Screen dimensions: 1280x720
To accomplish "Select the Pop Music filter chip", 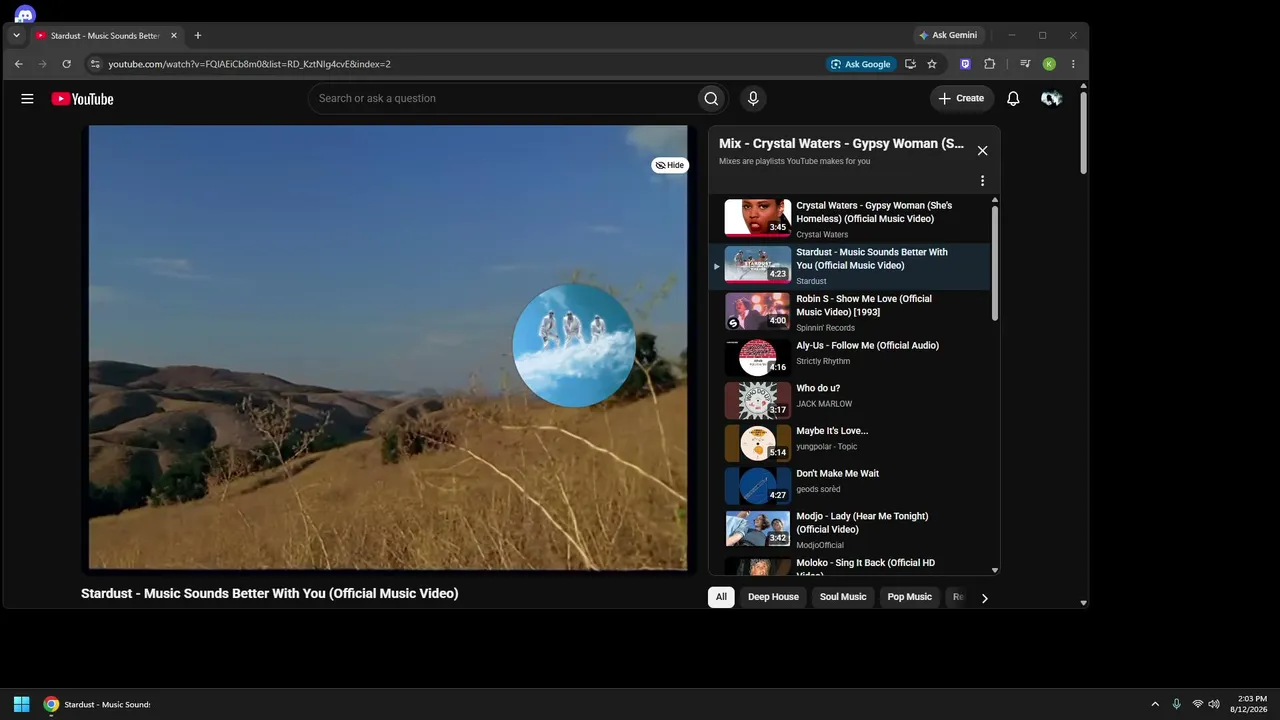I will [x=910, y=597].
